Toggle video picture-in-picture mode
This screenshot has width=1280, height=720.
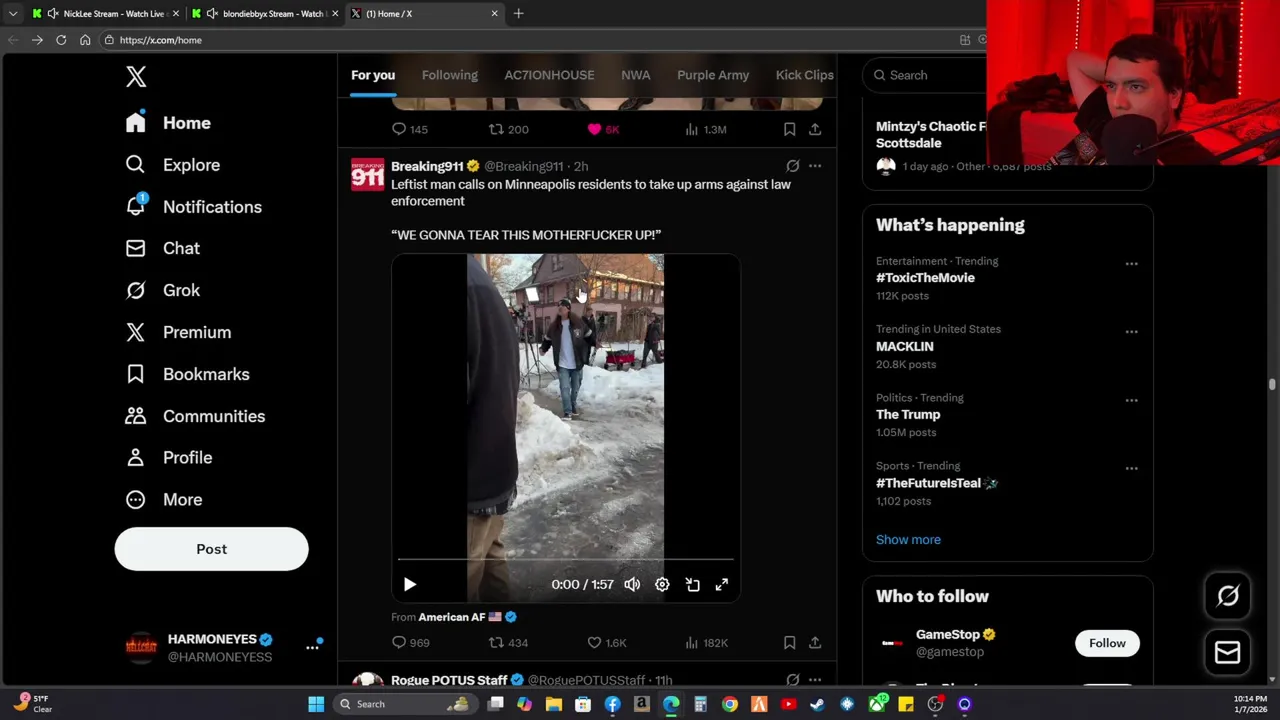(692, 584)
